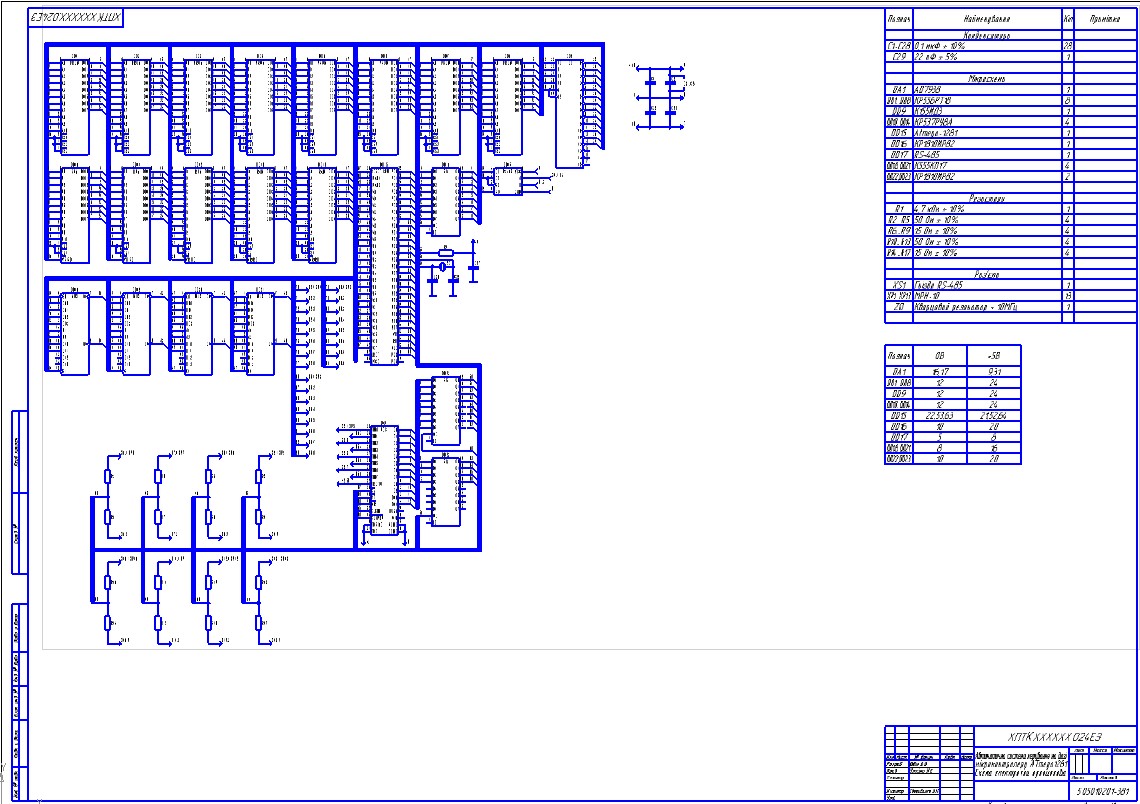This screenshot has height=804, width=1140.
Task: Click the C29 designator cell
Action: [x=899, y=57]
